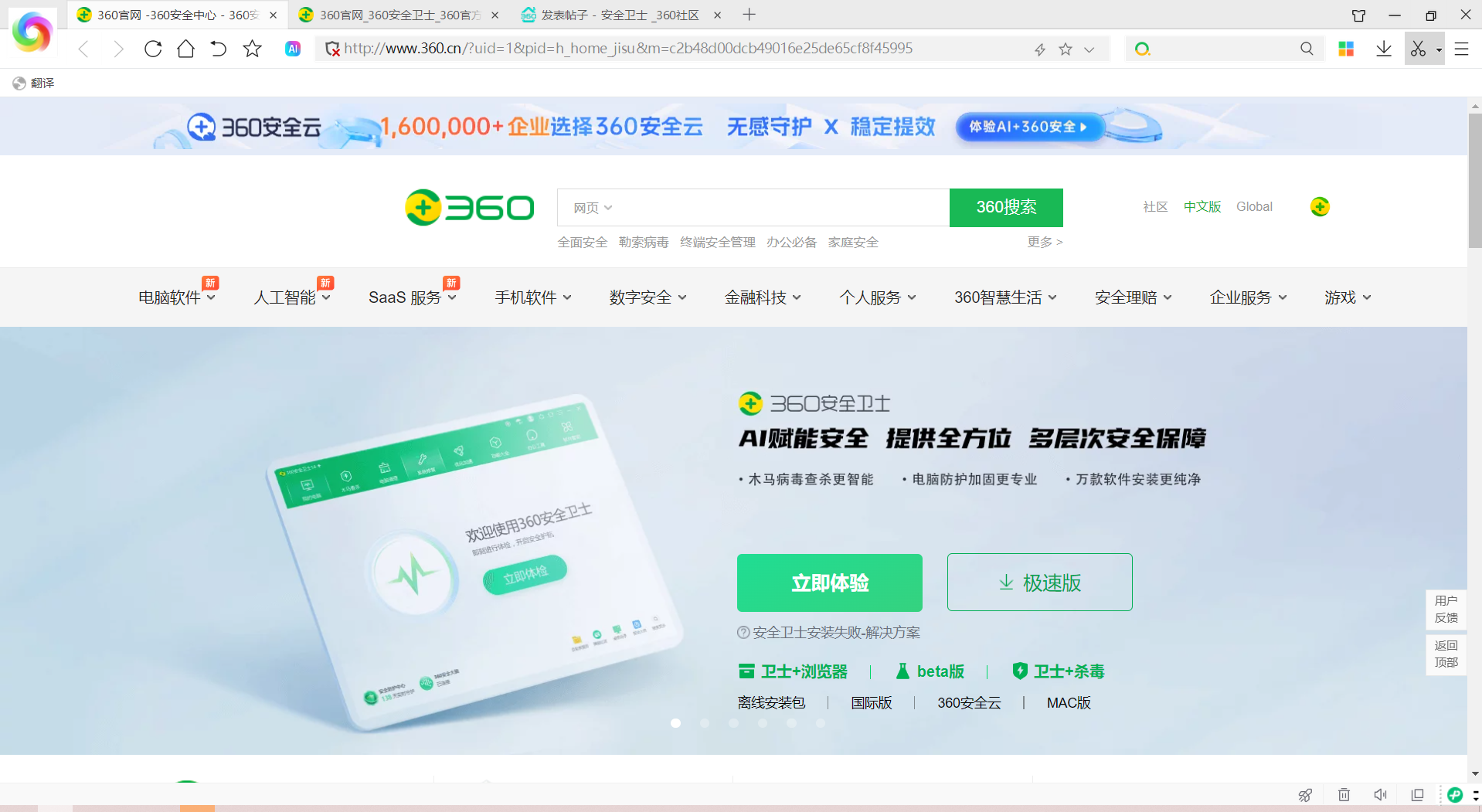Open the 社区 link
Image resolution: width=1482 pixels, height=812 pixels.
pos(1155,206)
